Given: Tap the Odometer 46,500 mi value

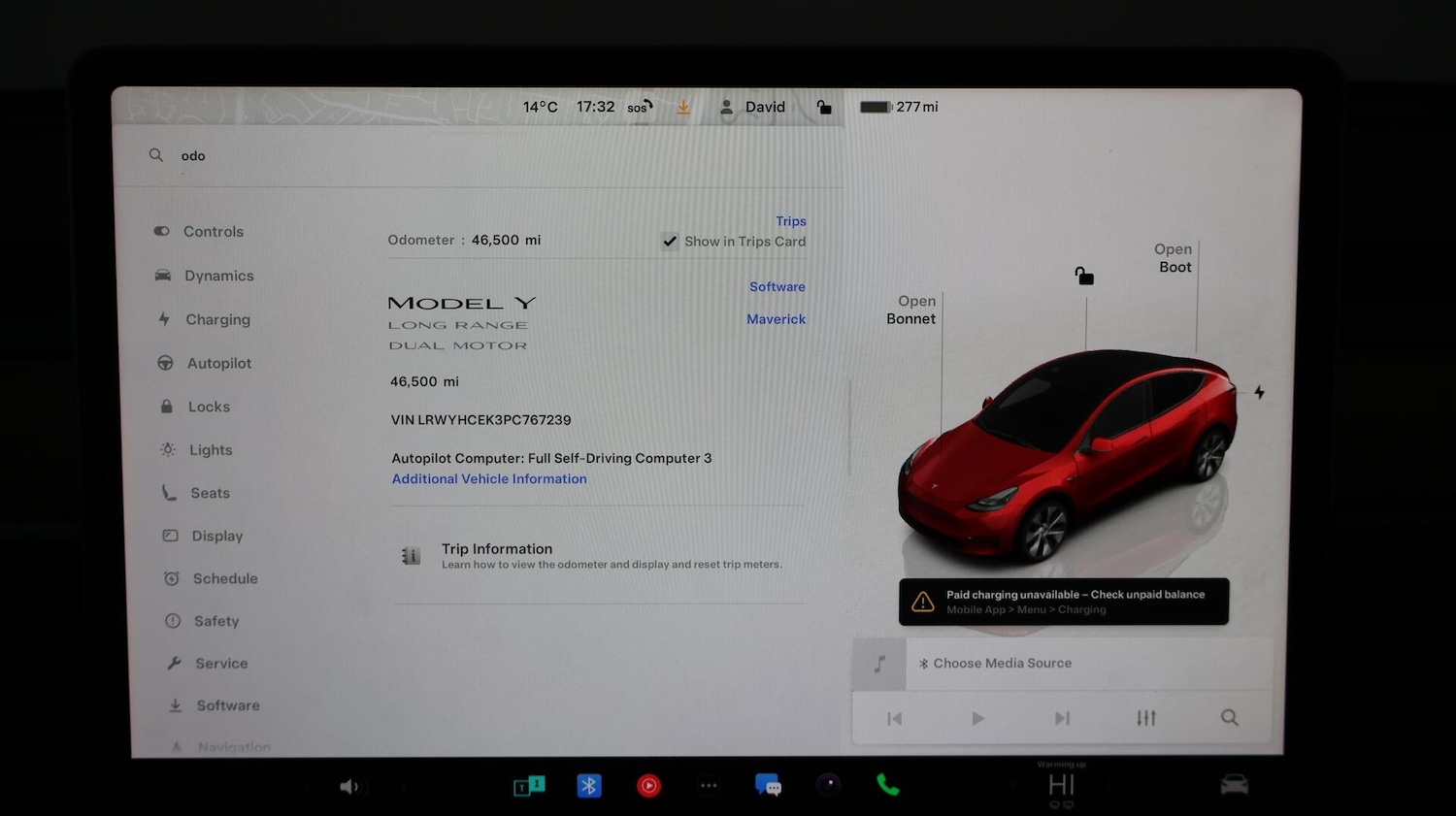Looking at the screenshot, I should (x=506, y=240).
